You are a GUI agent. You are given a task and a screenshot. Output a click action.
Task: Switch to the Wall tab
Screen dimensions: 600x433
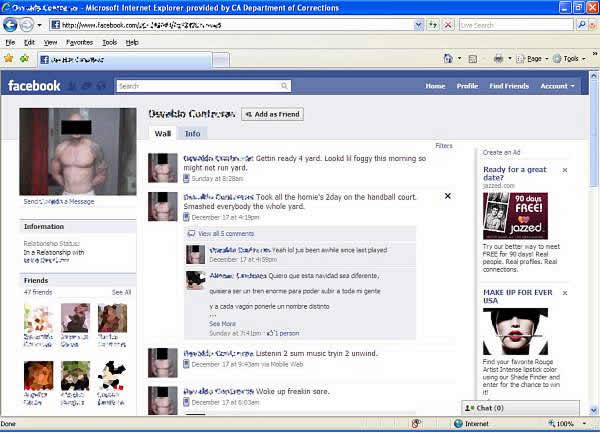click(x=163, y=133)
